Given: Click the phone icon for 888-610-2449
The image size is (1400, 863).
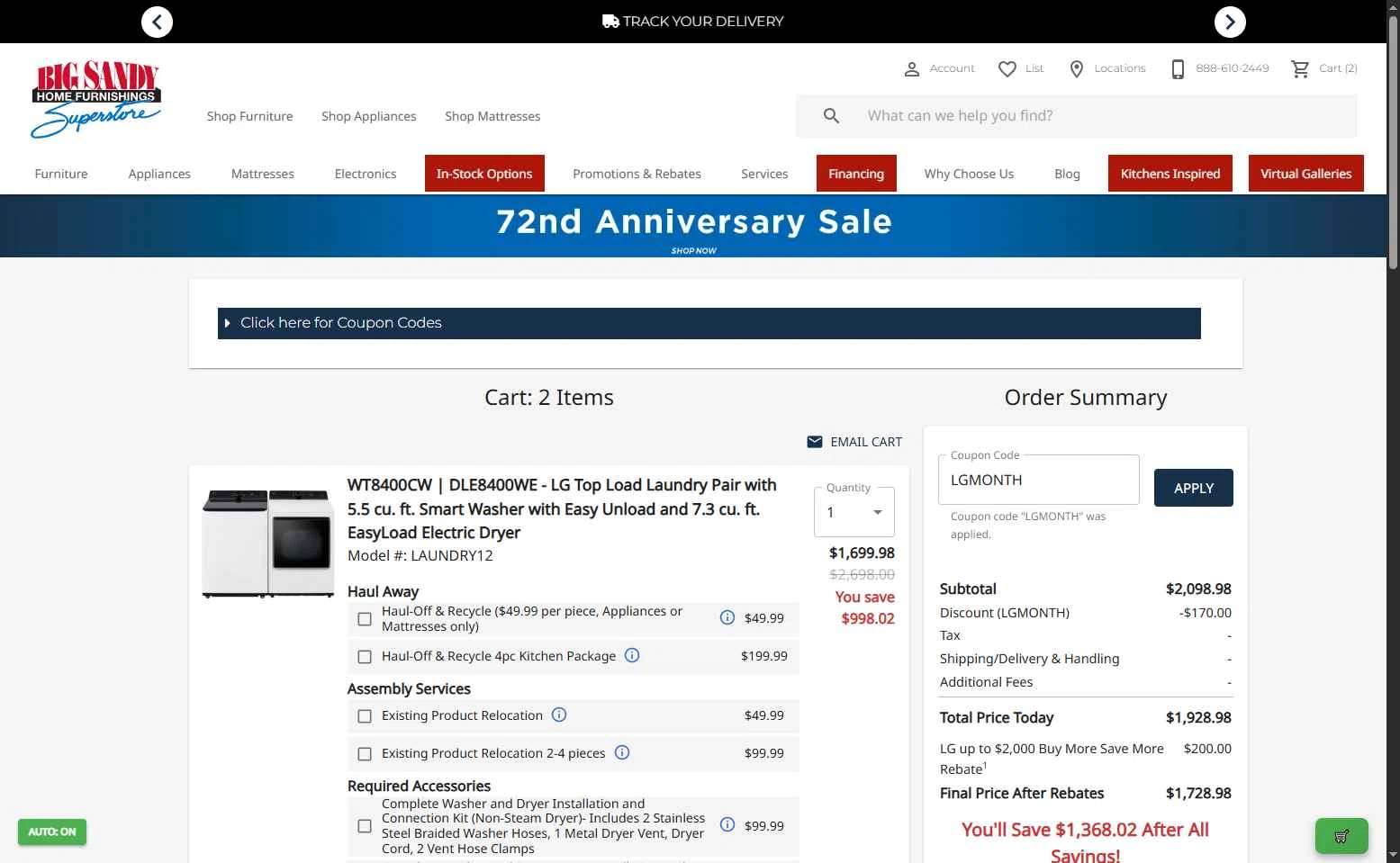Looking at the screenshot, I should (1178, 68).
